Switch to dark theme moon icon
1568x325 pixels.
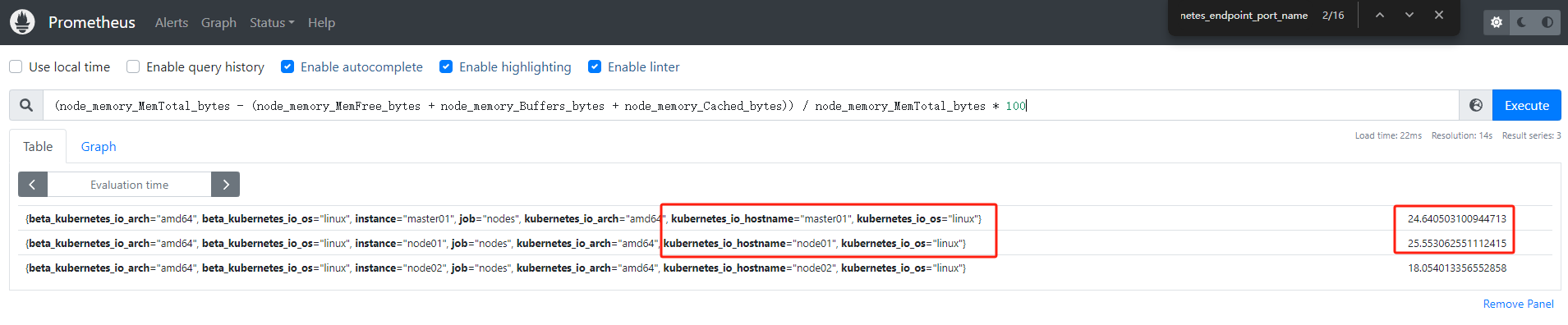pos(1522,22)
